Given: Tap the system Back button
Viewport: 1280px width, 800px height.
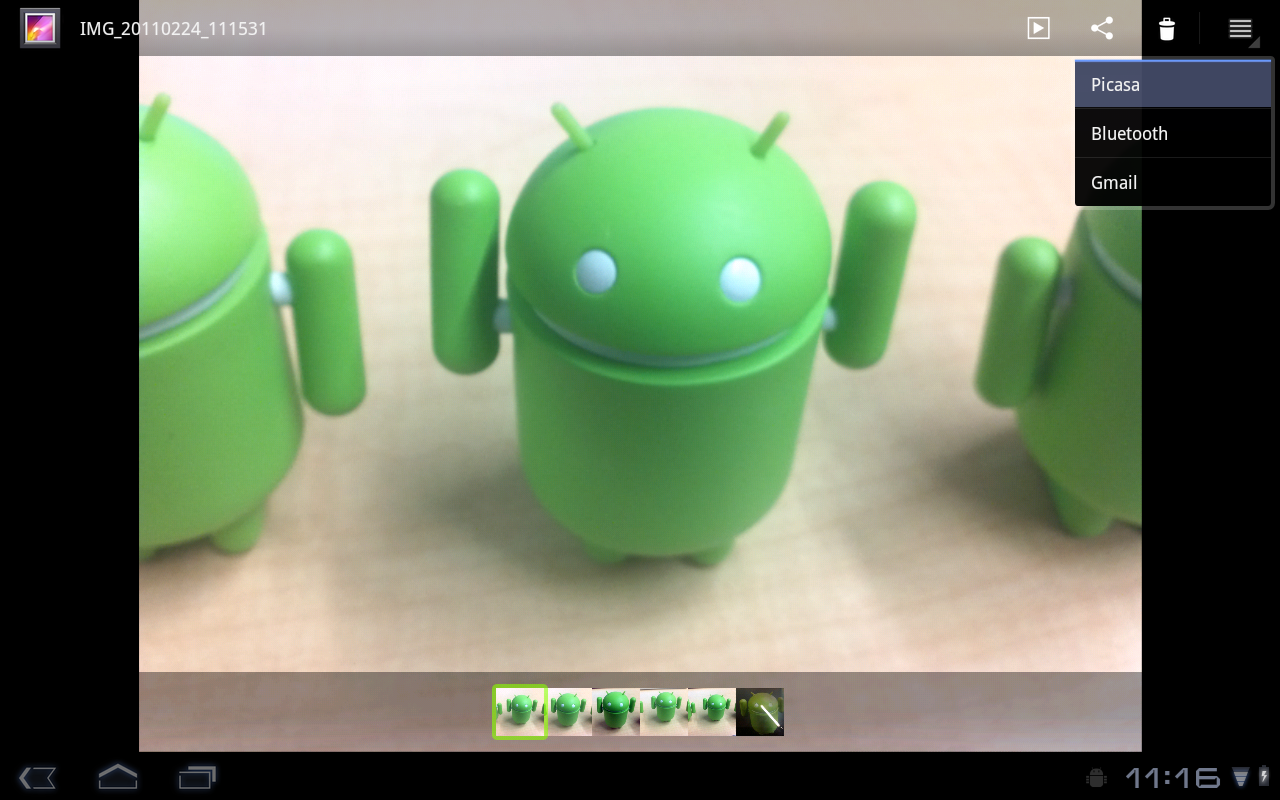Looking at the screenshot, I should point(37,777).
